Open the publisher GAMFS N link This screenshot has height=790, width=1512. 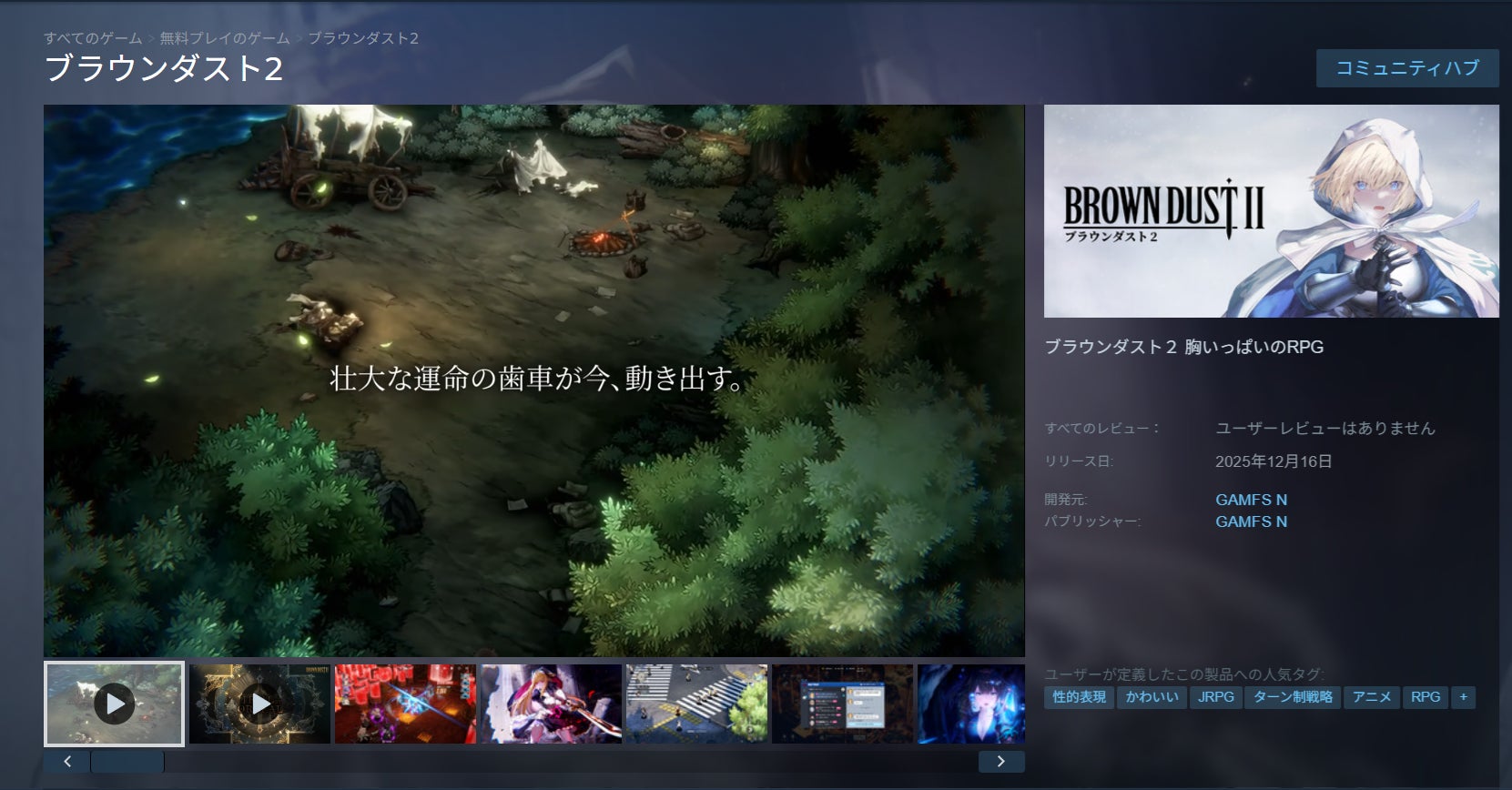pos(1251,522)
